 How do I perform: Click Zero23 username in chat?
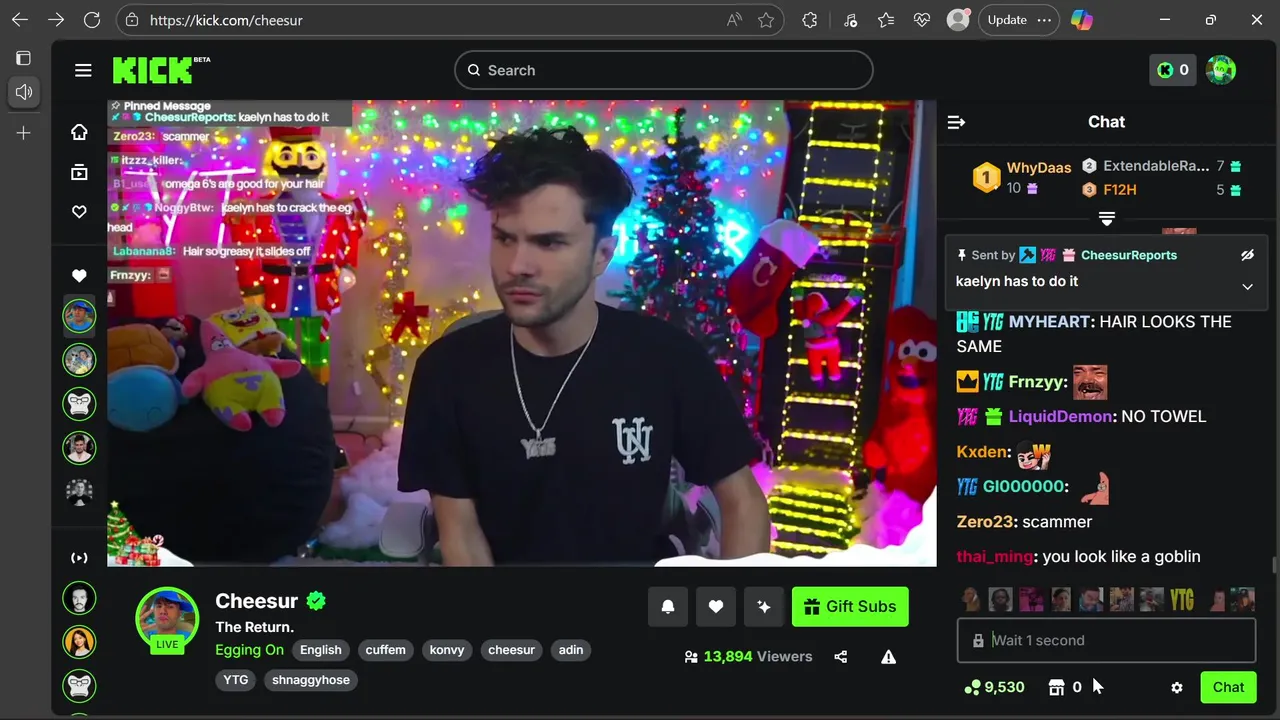pyautogui.click(x=986, y=522)
